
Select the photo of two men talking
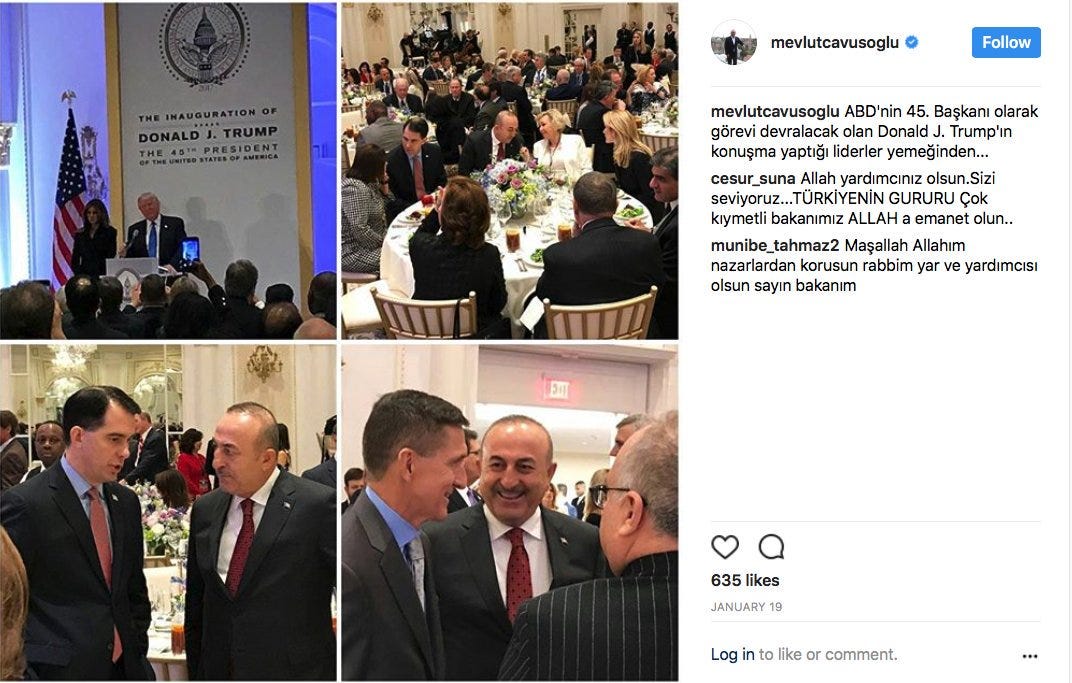coord(168,513)
